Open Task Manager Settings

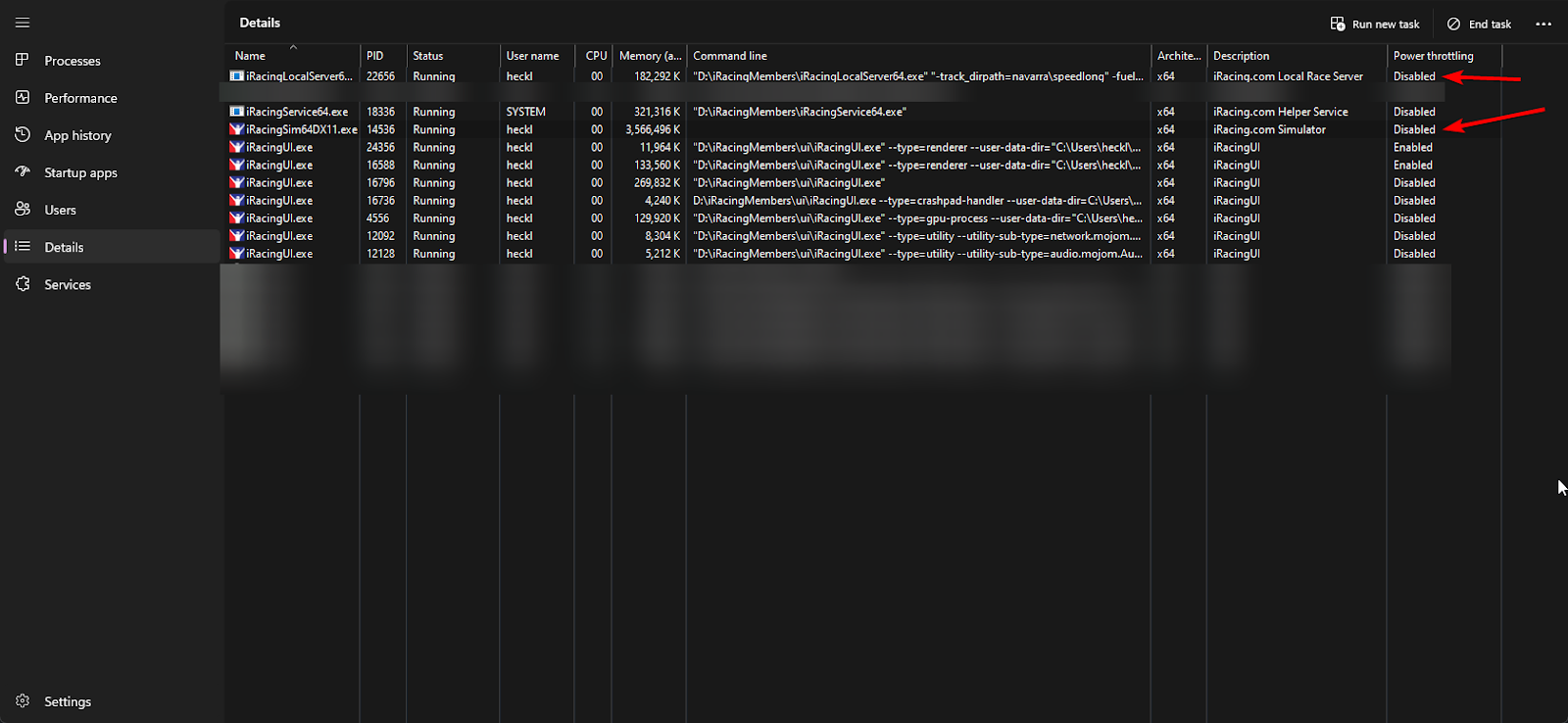(112, 700)
